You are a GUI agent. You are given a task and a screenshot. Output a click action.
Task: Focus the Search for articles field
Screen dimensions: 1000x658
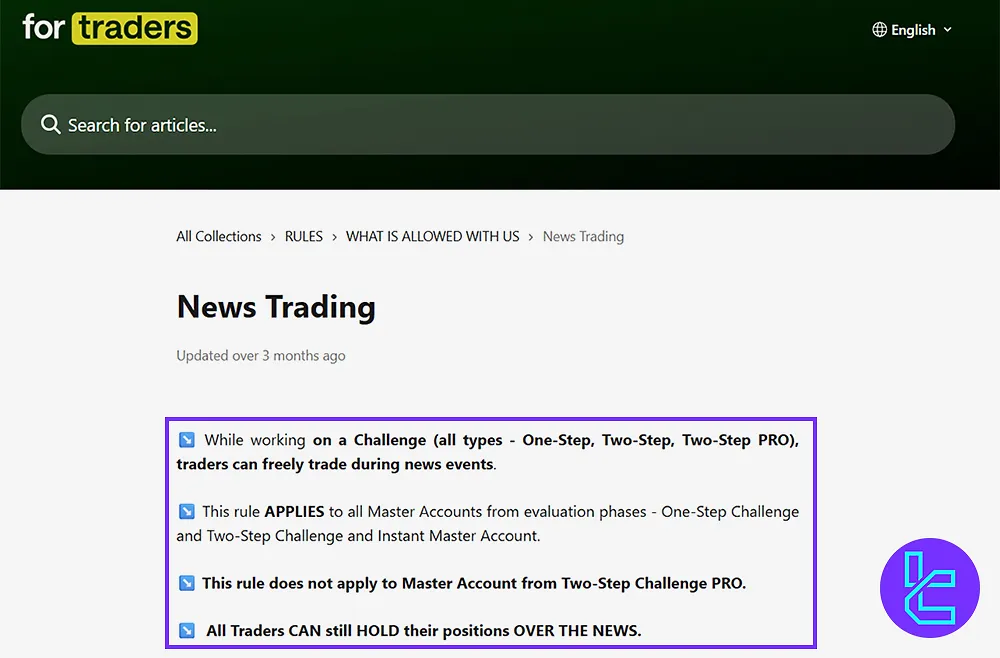coord(488,124)
